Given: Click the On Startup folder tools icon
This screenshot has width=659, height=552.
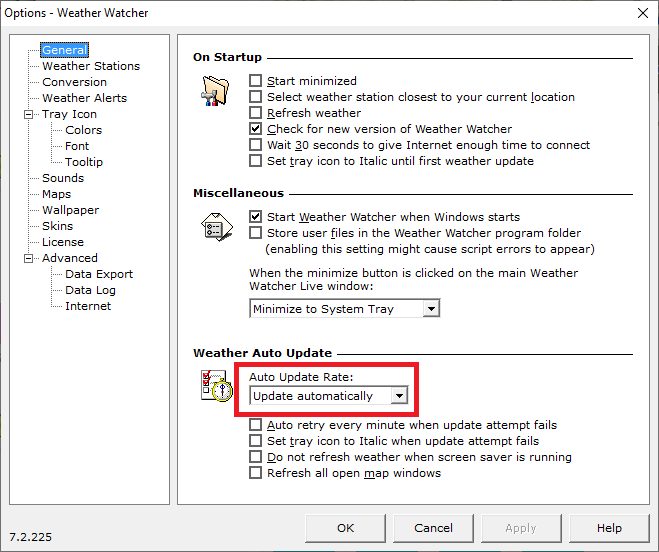Looking at the screenshot, I should pyautogui.click(x=215, y=90).
